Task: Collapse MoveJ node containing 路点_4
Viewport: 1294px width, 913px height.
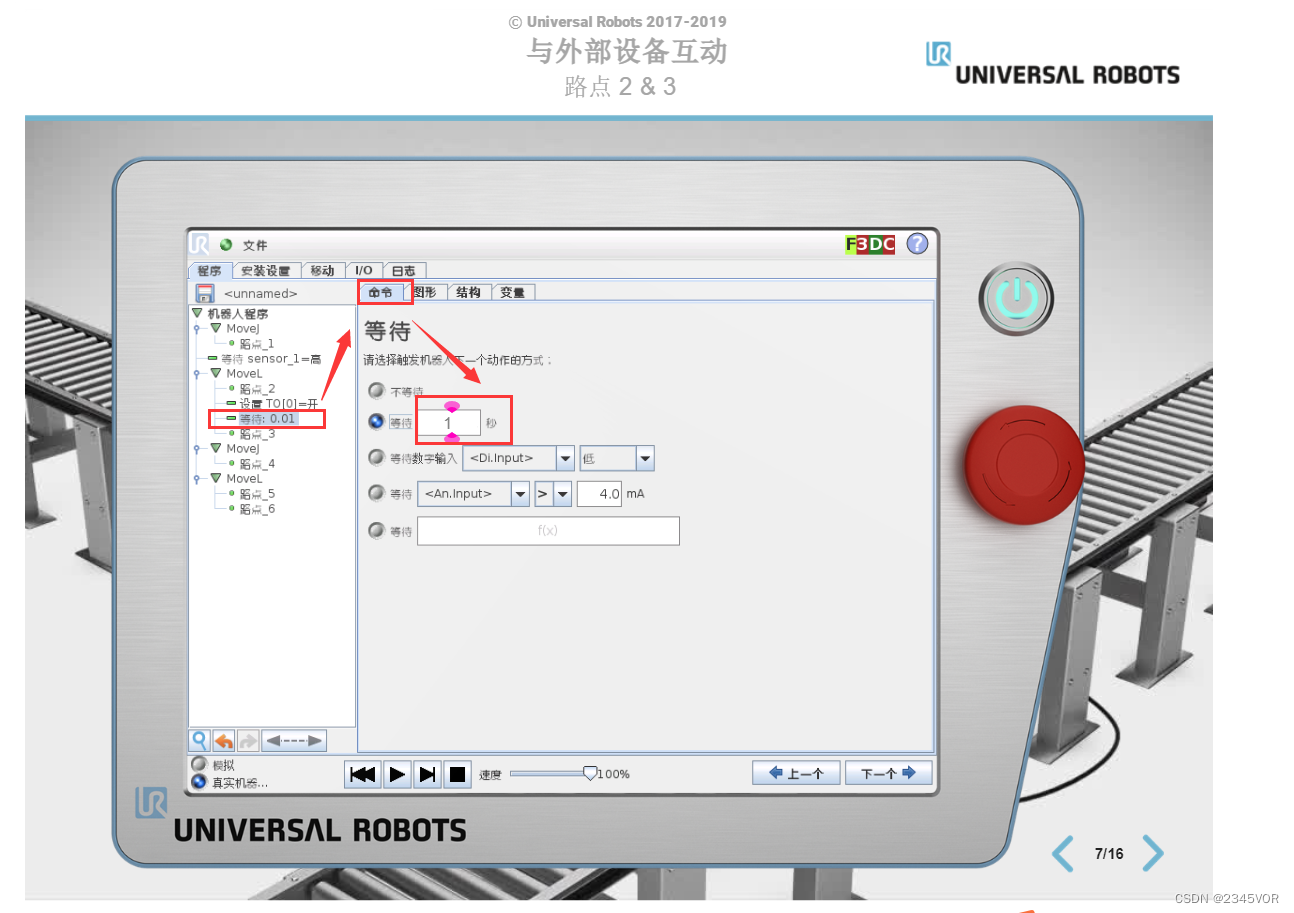Action: click(x=215, y=448)
